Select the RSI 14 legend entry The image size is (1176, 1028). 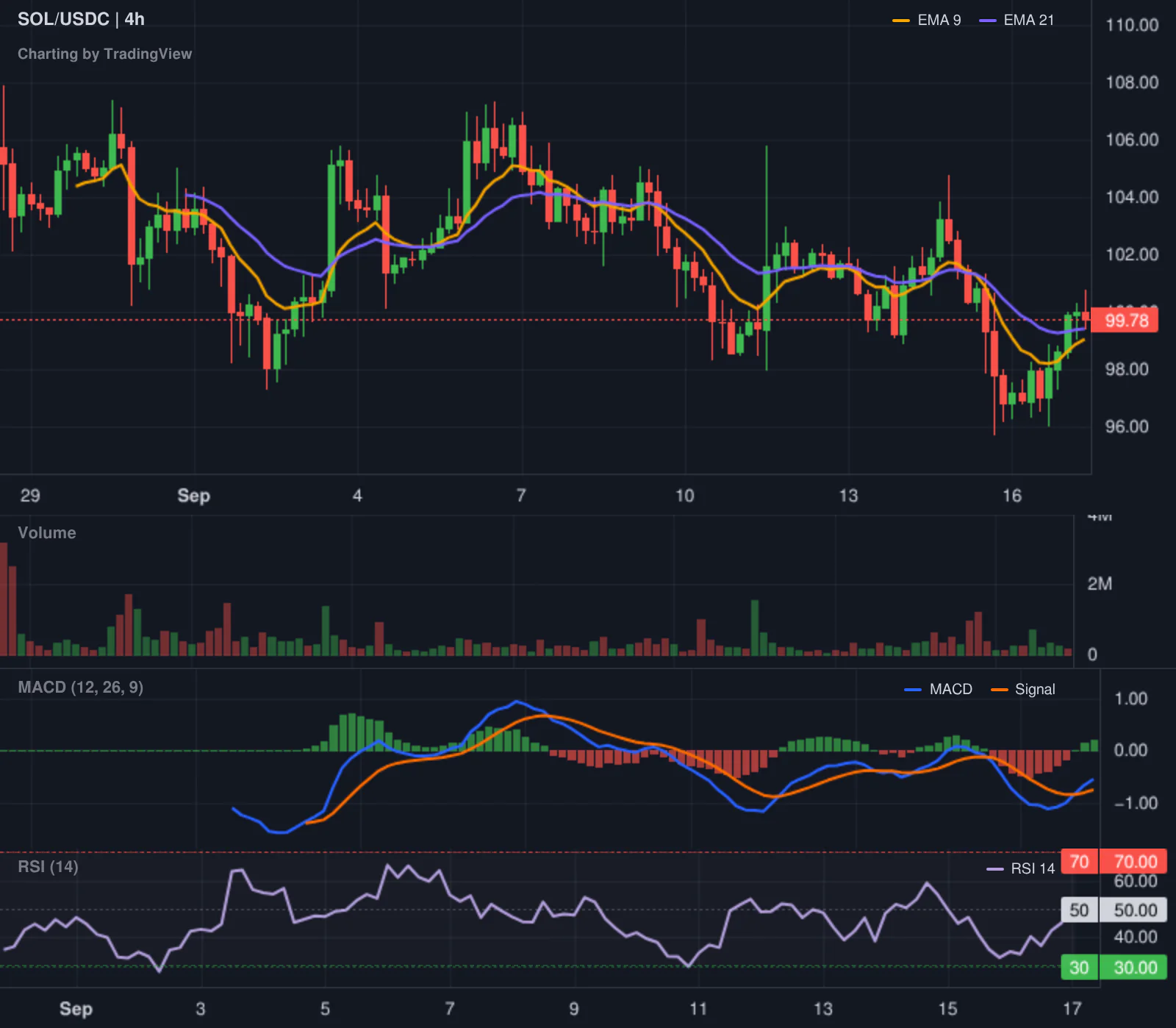pos(1021,868)
